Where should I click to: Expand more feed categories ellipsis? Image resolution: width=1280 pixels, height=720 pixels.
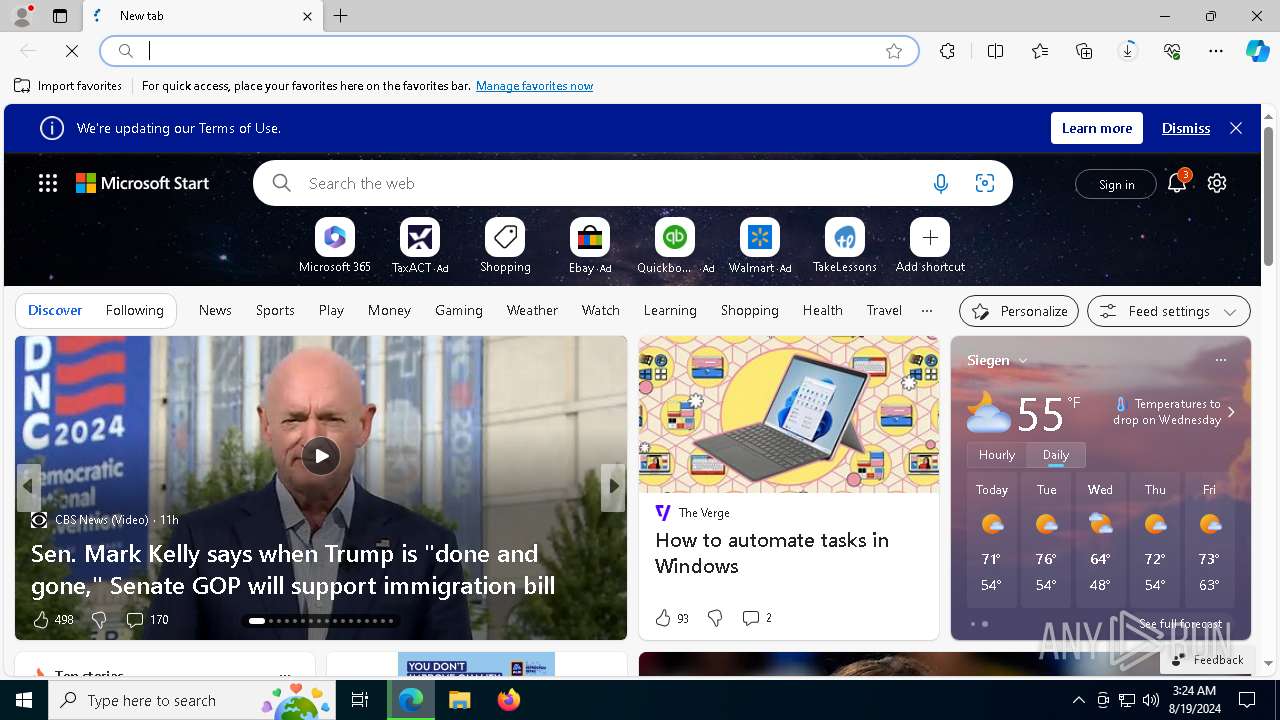pyautogui.click(x=927, y=310)
